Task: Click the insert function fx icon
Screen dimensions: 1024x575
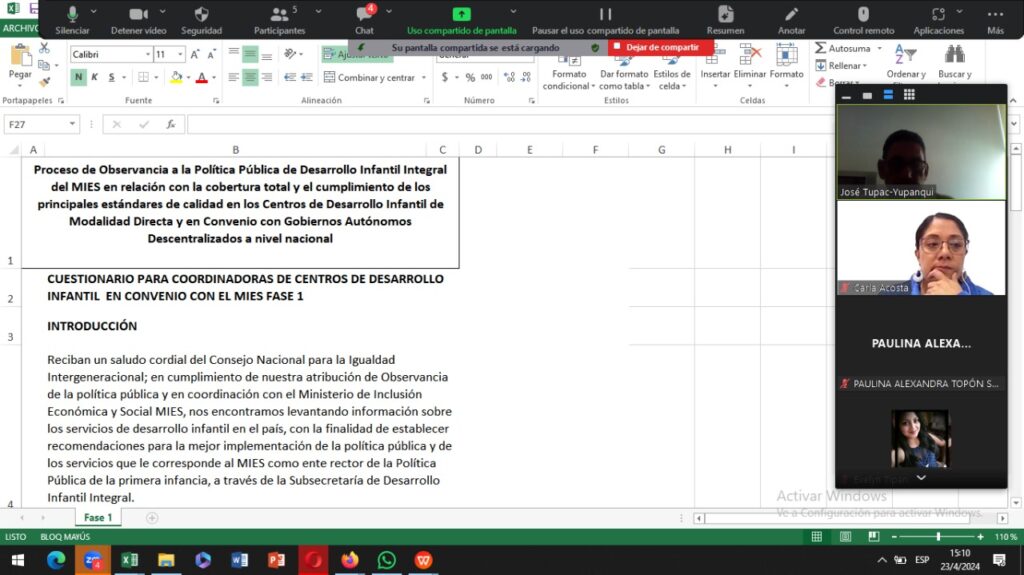Action: pos(171,125)
